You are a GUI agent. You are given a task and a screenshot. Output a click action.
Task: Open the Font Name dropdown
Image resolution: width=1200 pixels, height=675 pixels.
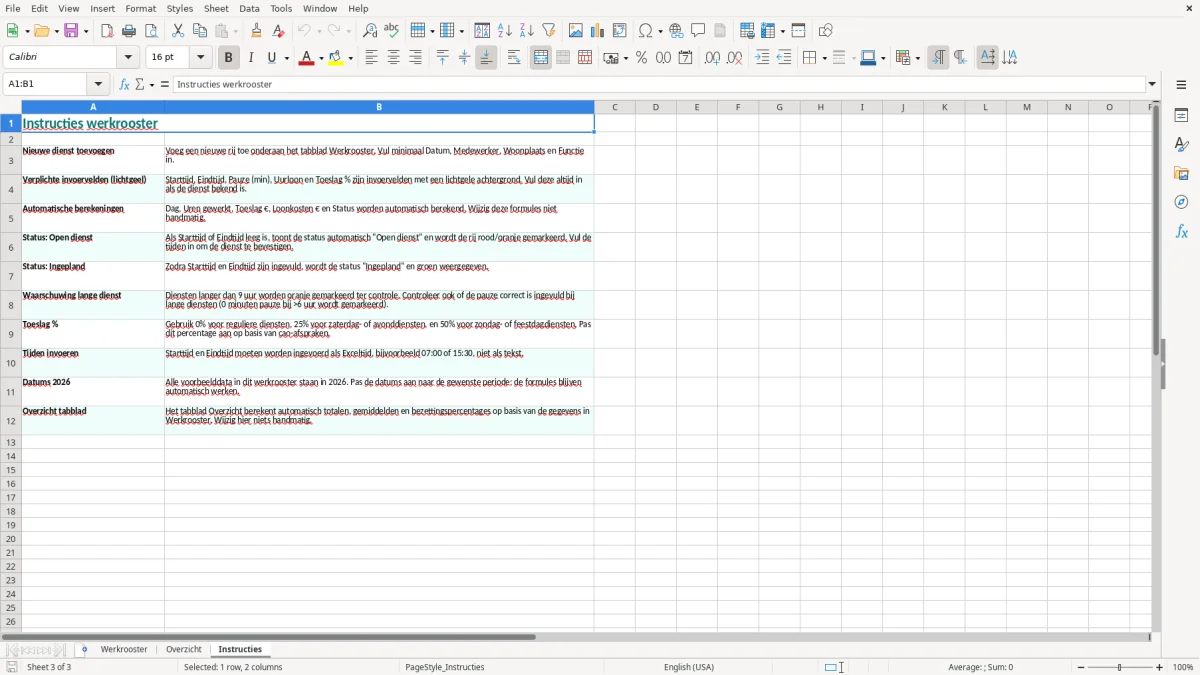[128, 58]
